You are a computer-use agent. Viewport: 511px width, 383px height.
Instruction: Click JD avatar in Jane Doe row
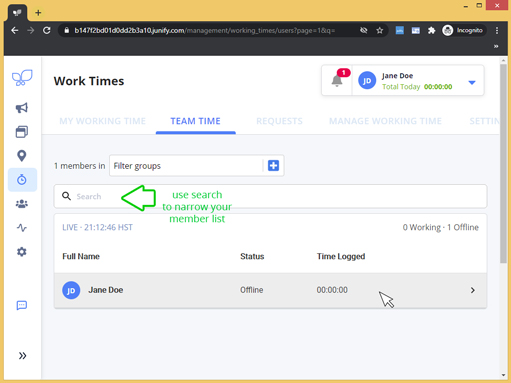pyautogui.click(x=71, y=290)
